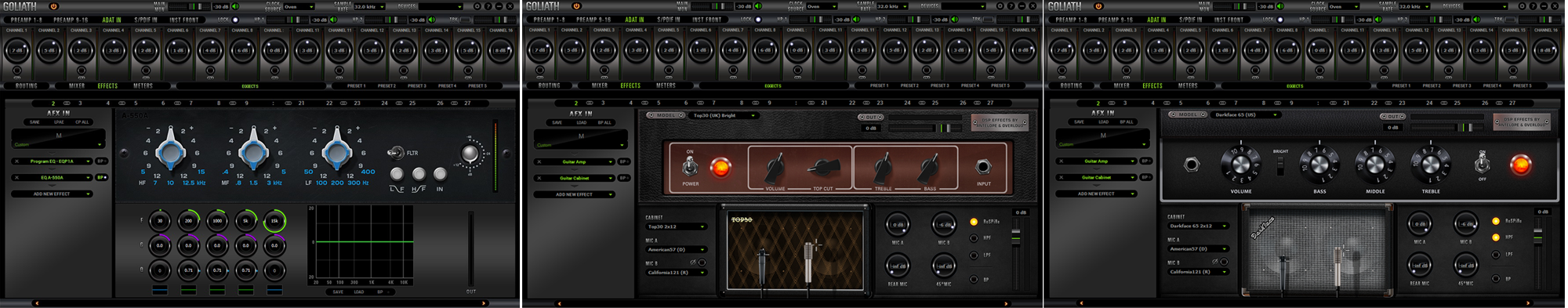Select LPF option in Top30 window

pyautogui.click(x=974, y=255)
